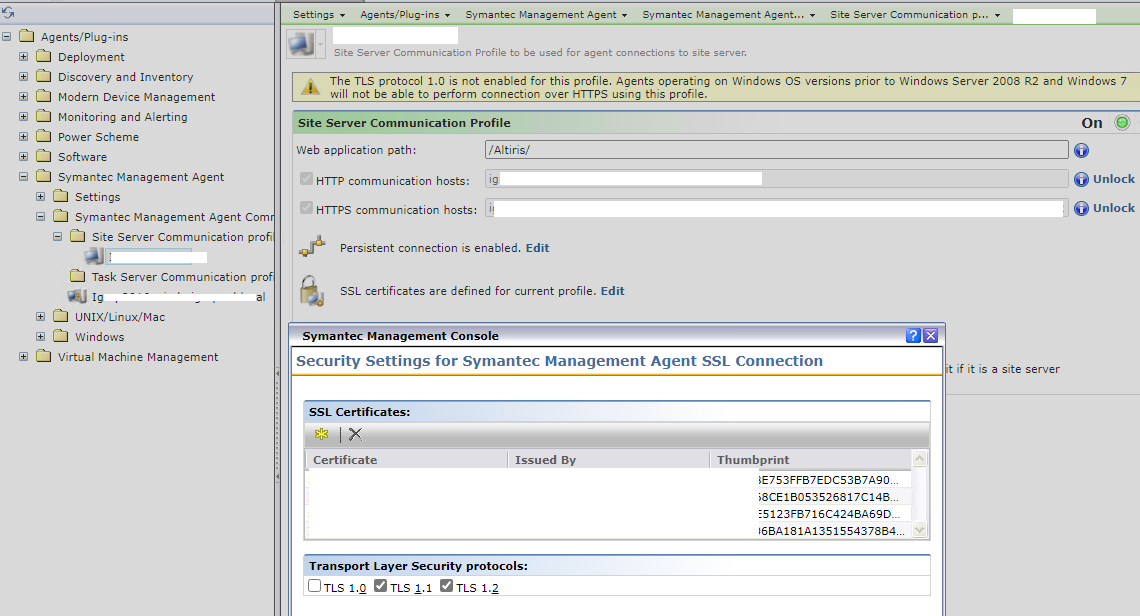This screenshot has width=1140, height=616.
Task: Expand the Monitoring and Alerting node
Action: (23, 116)
